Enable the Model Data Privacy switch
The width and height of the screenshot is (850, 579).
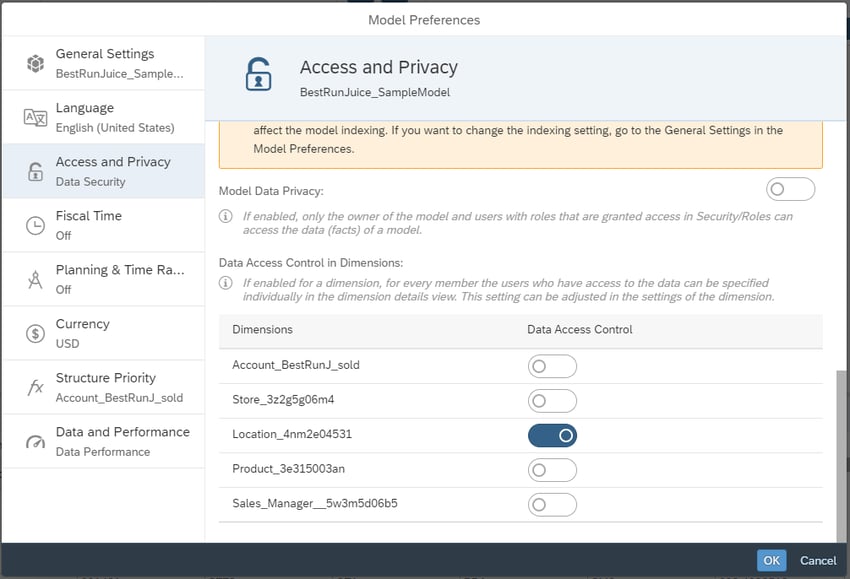790,189
